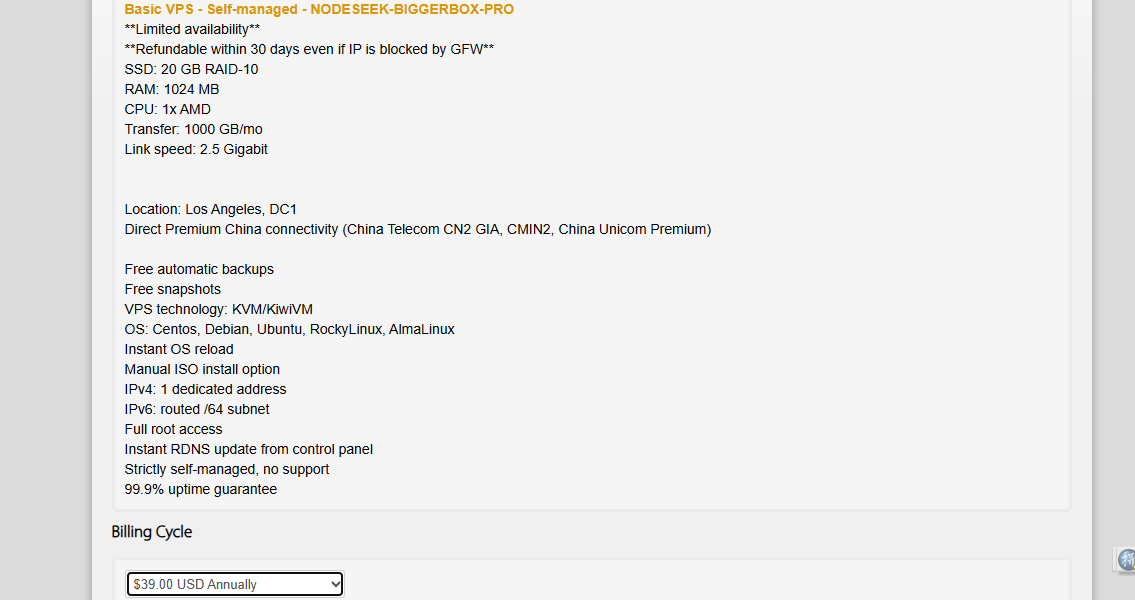Click the Direct Premium China connectivity line
This screenshot has width=1135, height=600.
pos(418,229)
